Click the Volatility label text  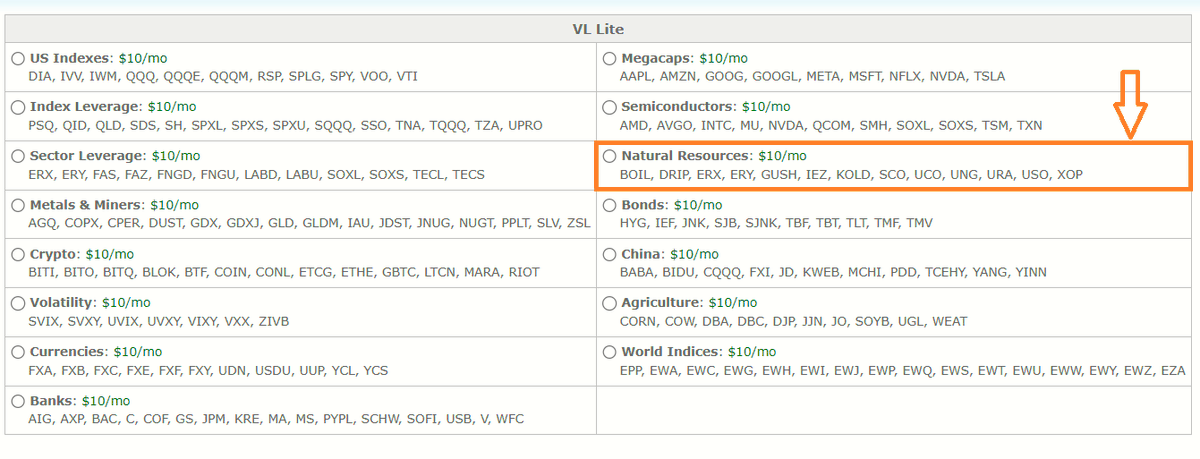64,302
